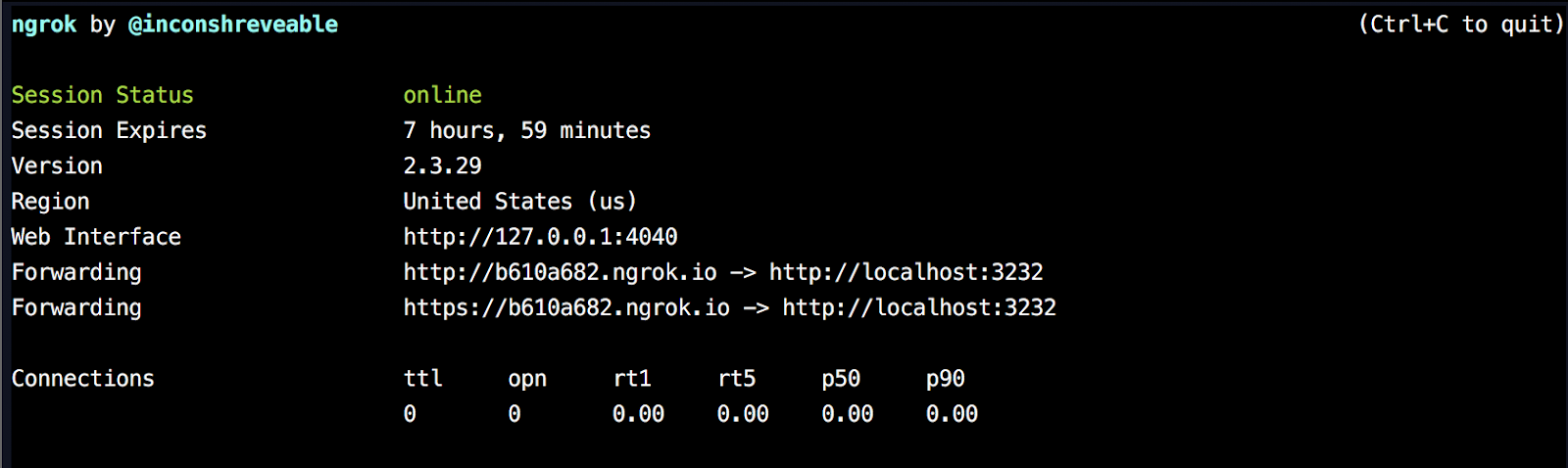Open the http://127.0.0.1:4040 web interface URL

tap(541, 237)
